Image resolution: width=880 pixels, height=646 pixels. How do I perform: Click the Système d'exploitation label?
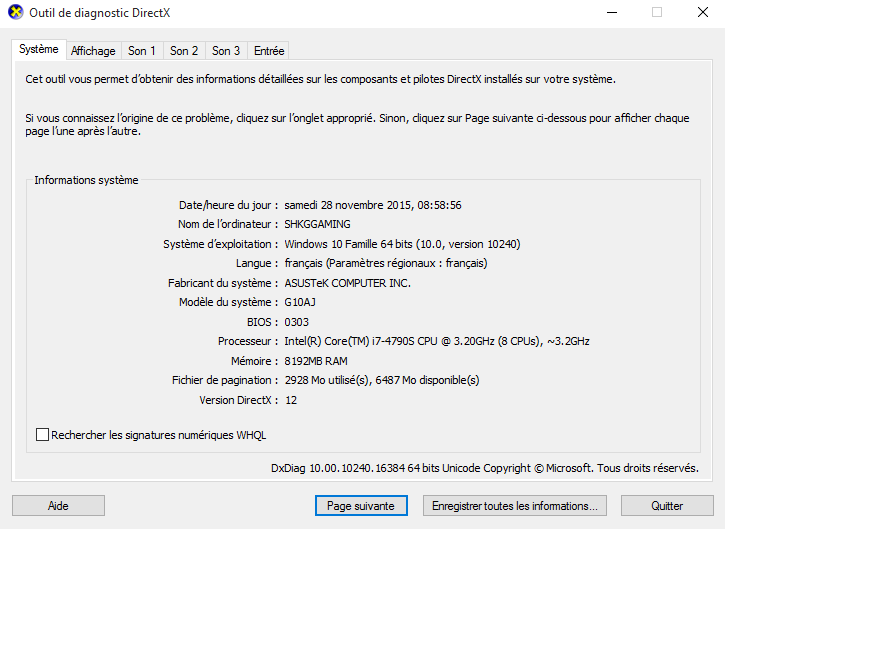221,244
